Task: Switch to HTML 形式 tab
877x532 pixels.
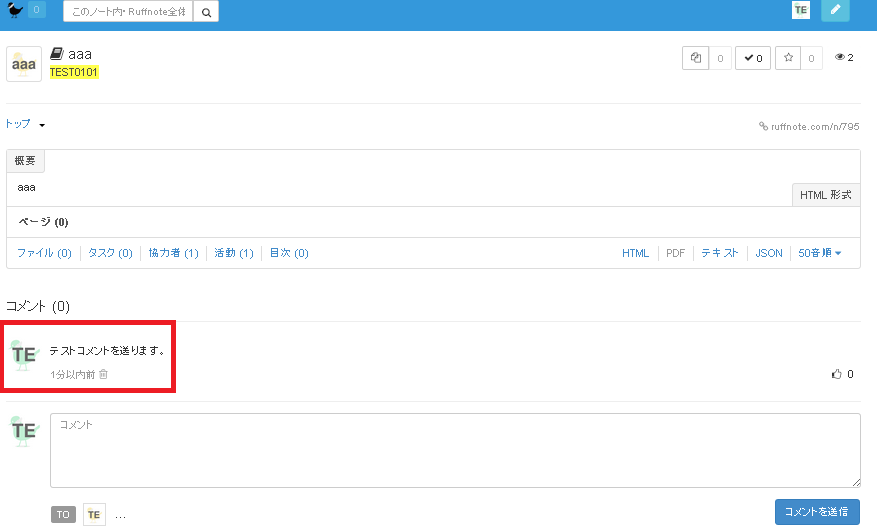Action: tap(825, 195)
